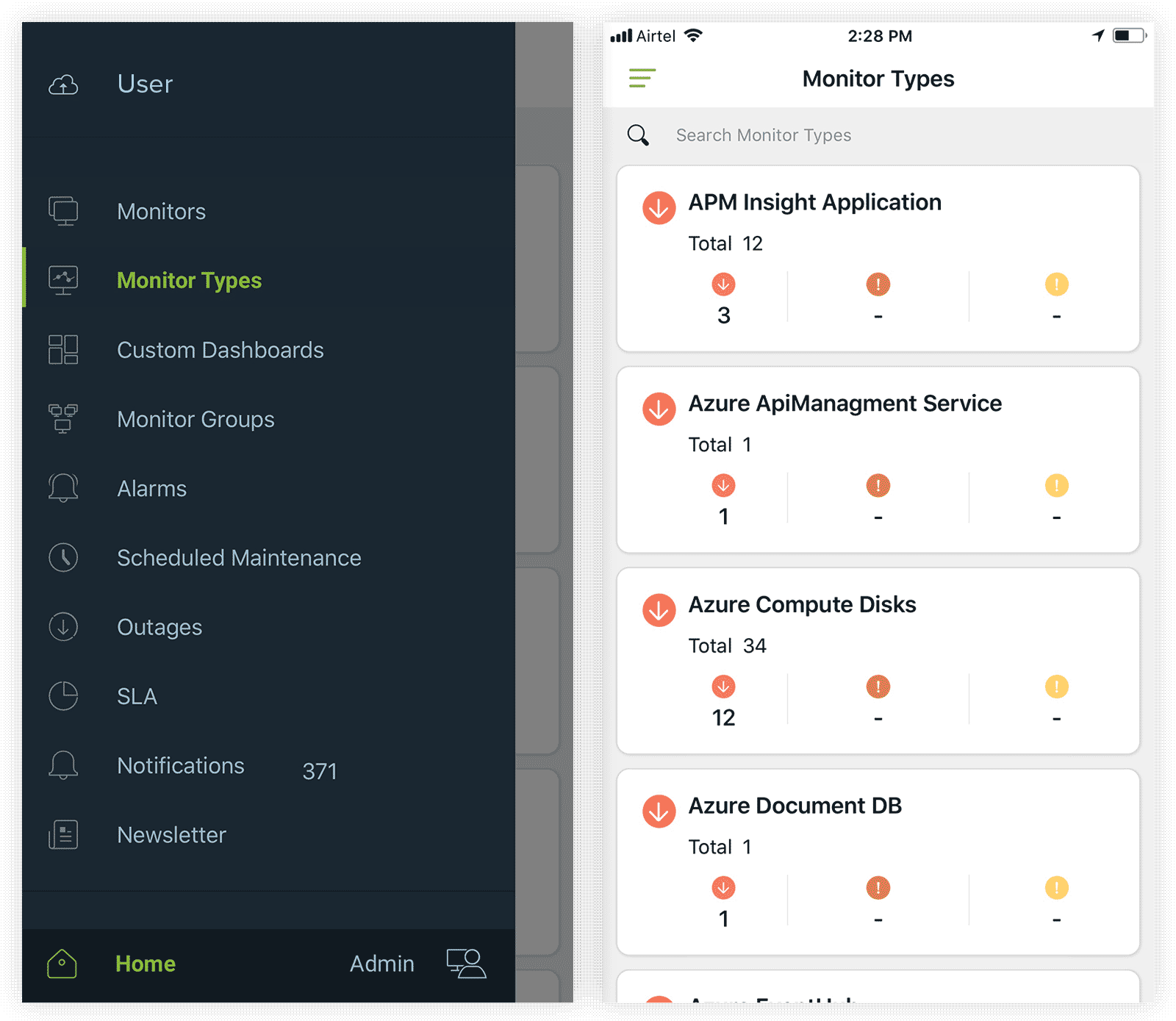The width and height of the screenshot is (1176, 1021).
Task: Click 'Total 12' in APM Insight card
Action: (x=725, y=243)
